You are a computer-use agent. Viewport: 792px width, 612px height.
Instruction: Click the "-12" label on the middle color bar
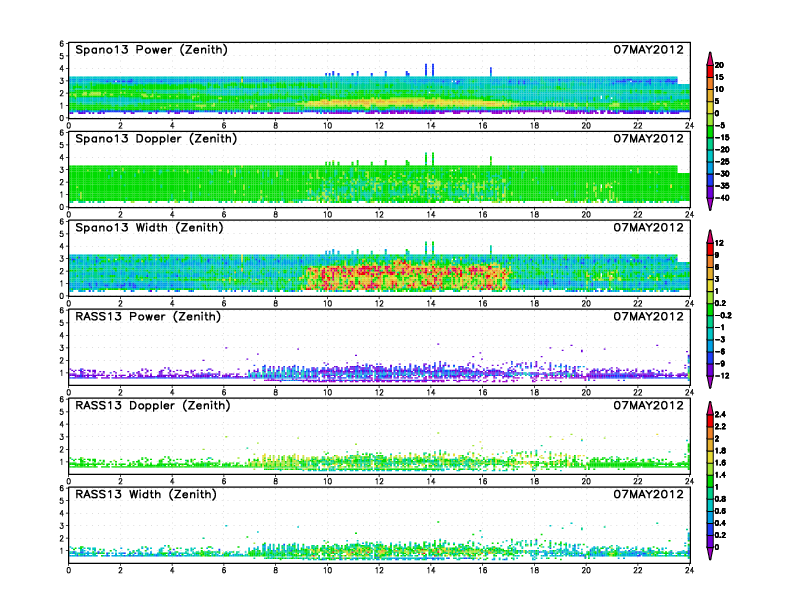(x=722, y=376)
